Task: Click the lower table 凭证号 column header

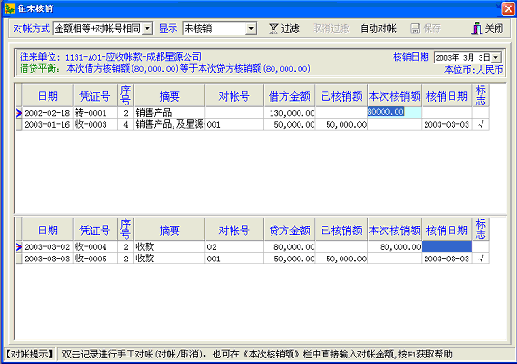Action: [95, 230]
